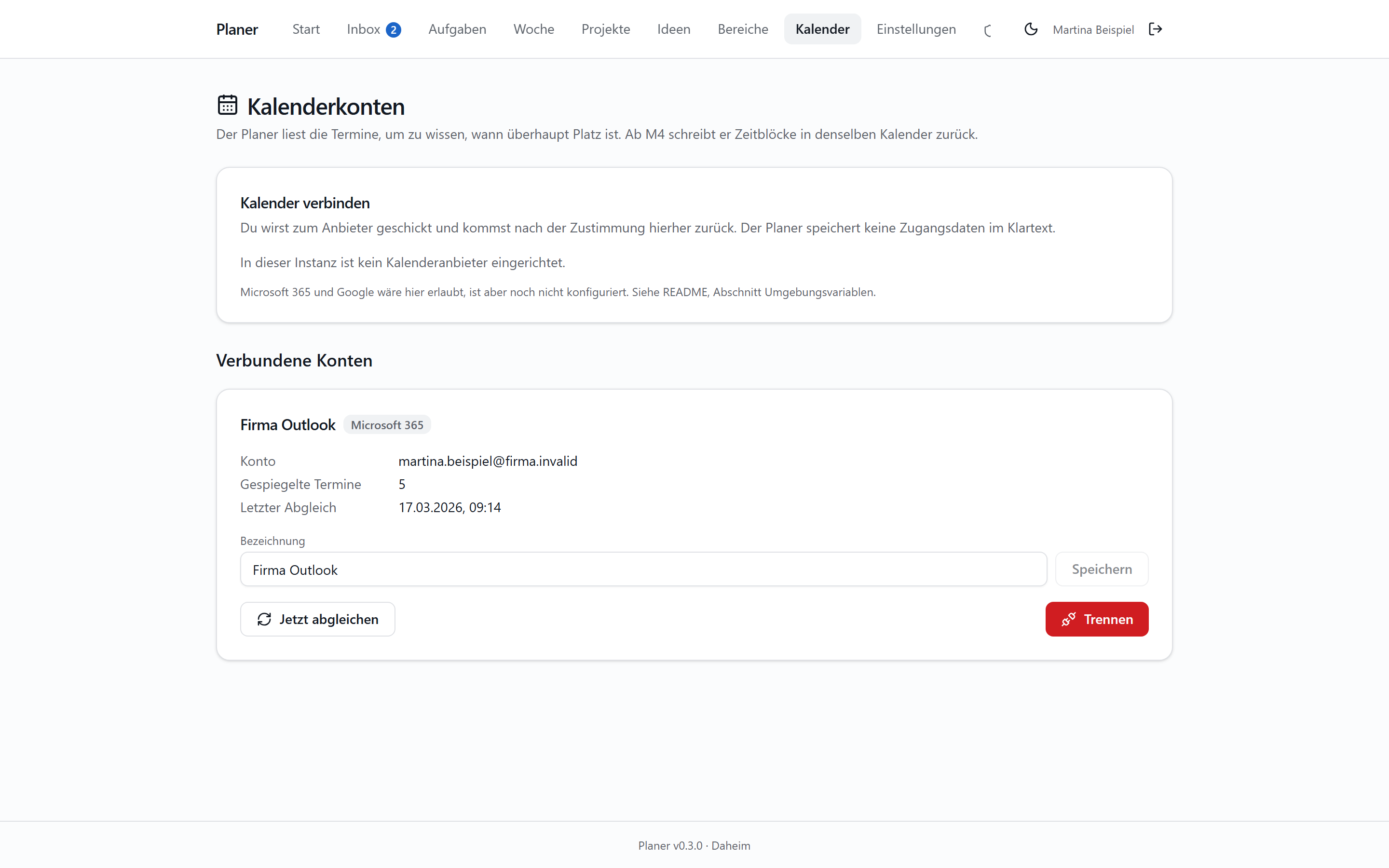
Task: Click the Martina Beispiel user name
Action: click(x=1093, y=30)
